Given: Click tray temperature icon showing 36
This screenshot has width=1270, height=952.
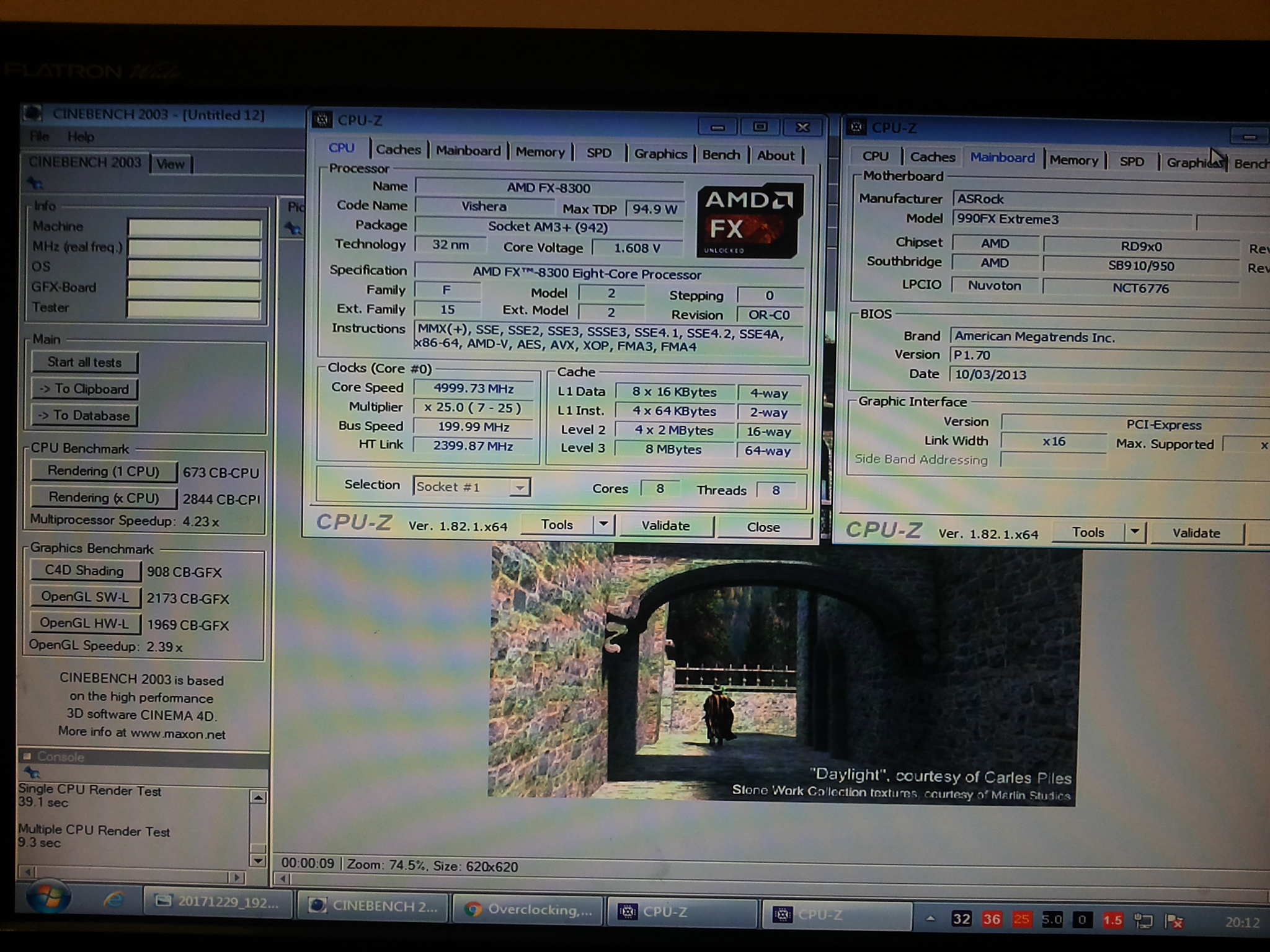Looking at the screenshot, I should pos(991,919).
